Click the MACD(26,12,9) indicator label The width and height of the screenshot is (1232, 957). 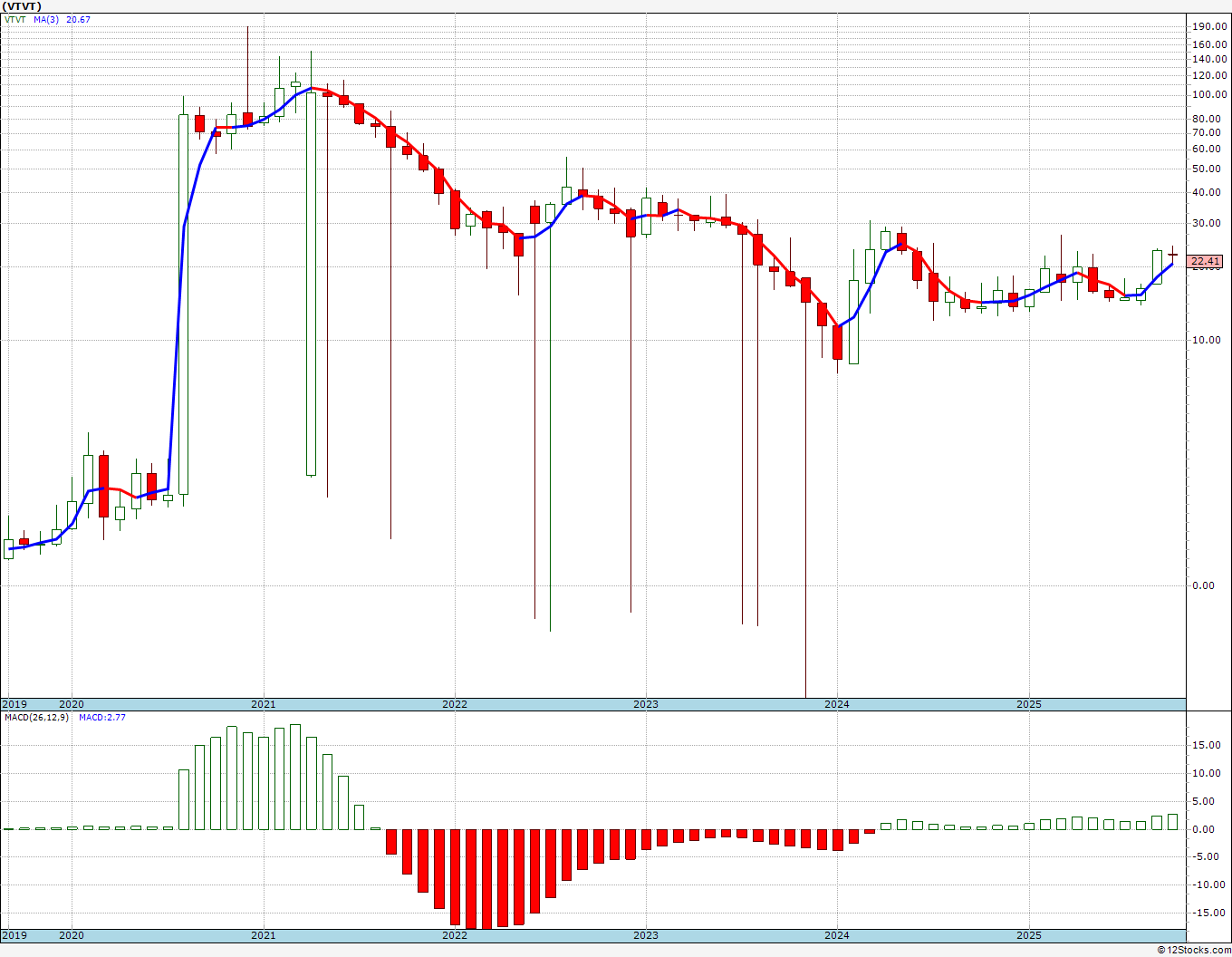36,718
